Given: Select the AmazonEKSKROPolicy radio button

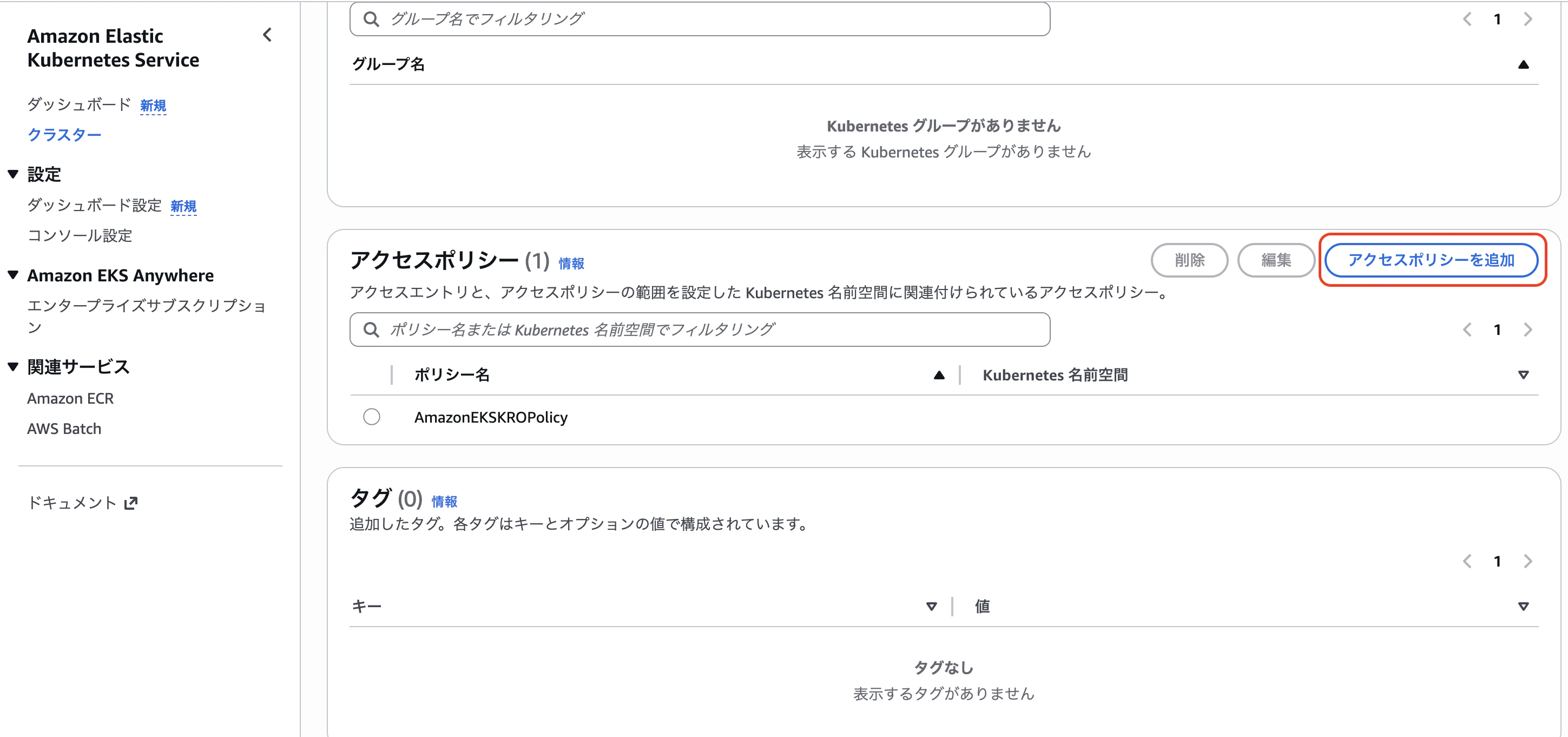Looking at the screenshot, I should coord(372,417).
